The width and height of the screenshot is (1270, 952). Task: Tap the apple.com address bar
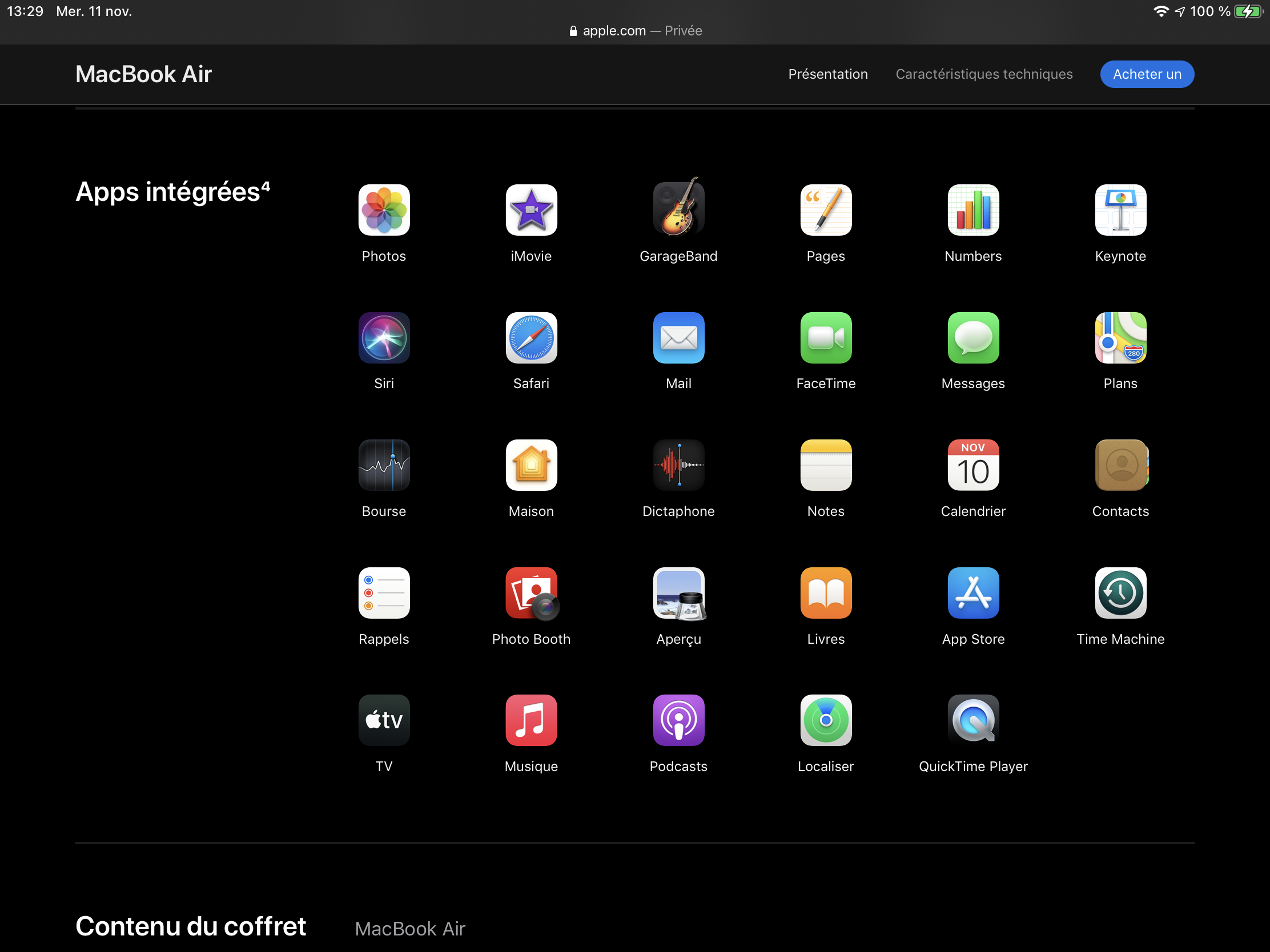635,30
